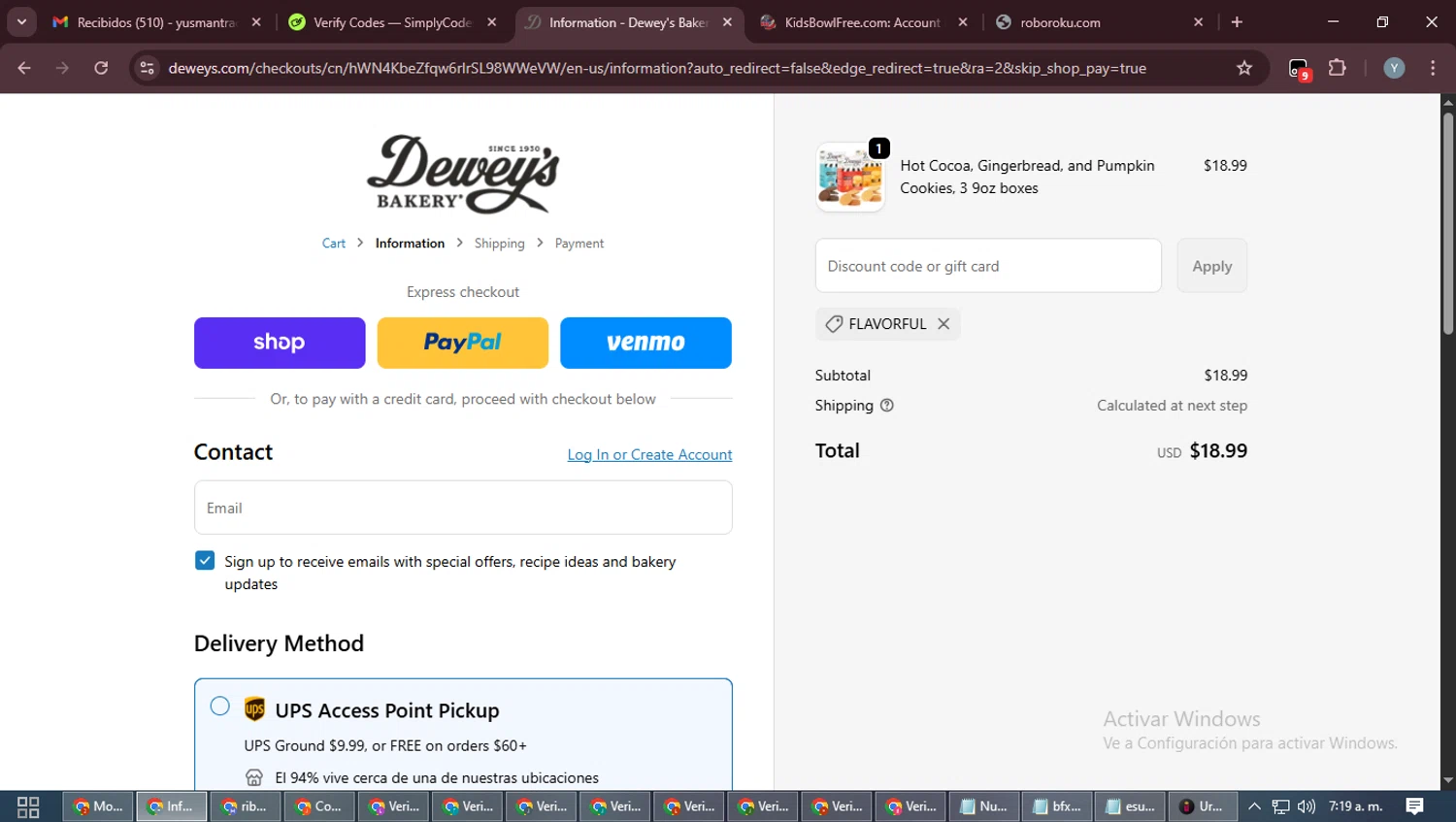Image resolution: width=1456 pixels, height=822 pixels.
Task: Open a new browser tab
Action: [x=1237, y=22]
